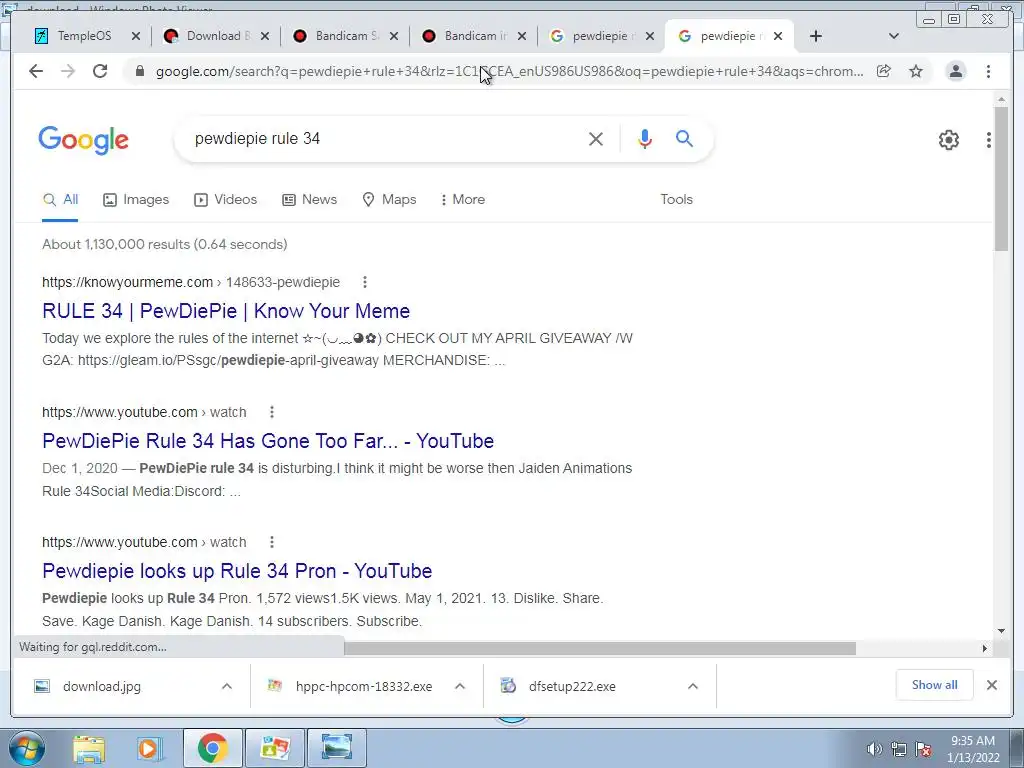Open the Chrome profile avatar menu
1024x768 pixels.
pos(955,71)
